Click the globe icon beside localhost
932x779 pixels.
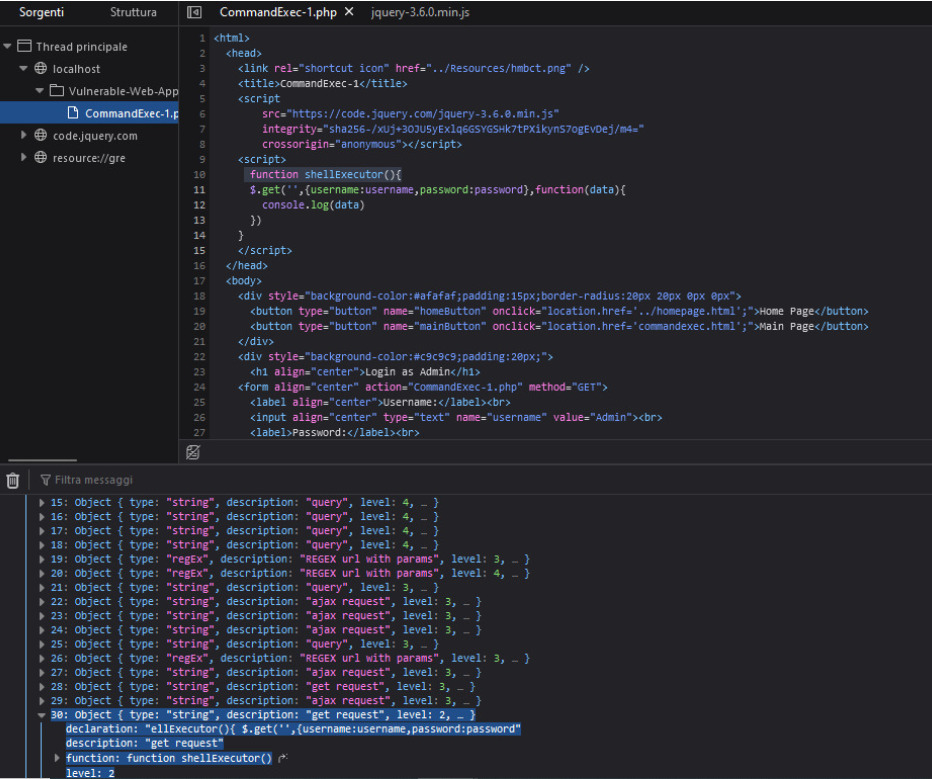[41, 69]
